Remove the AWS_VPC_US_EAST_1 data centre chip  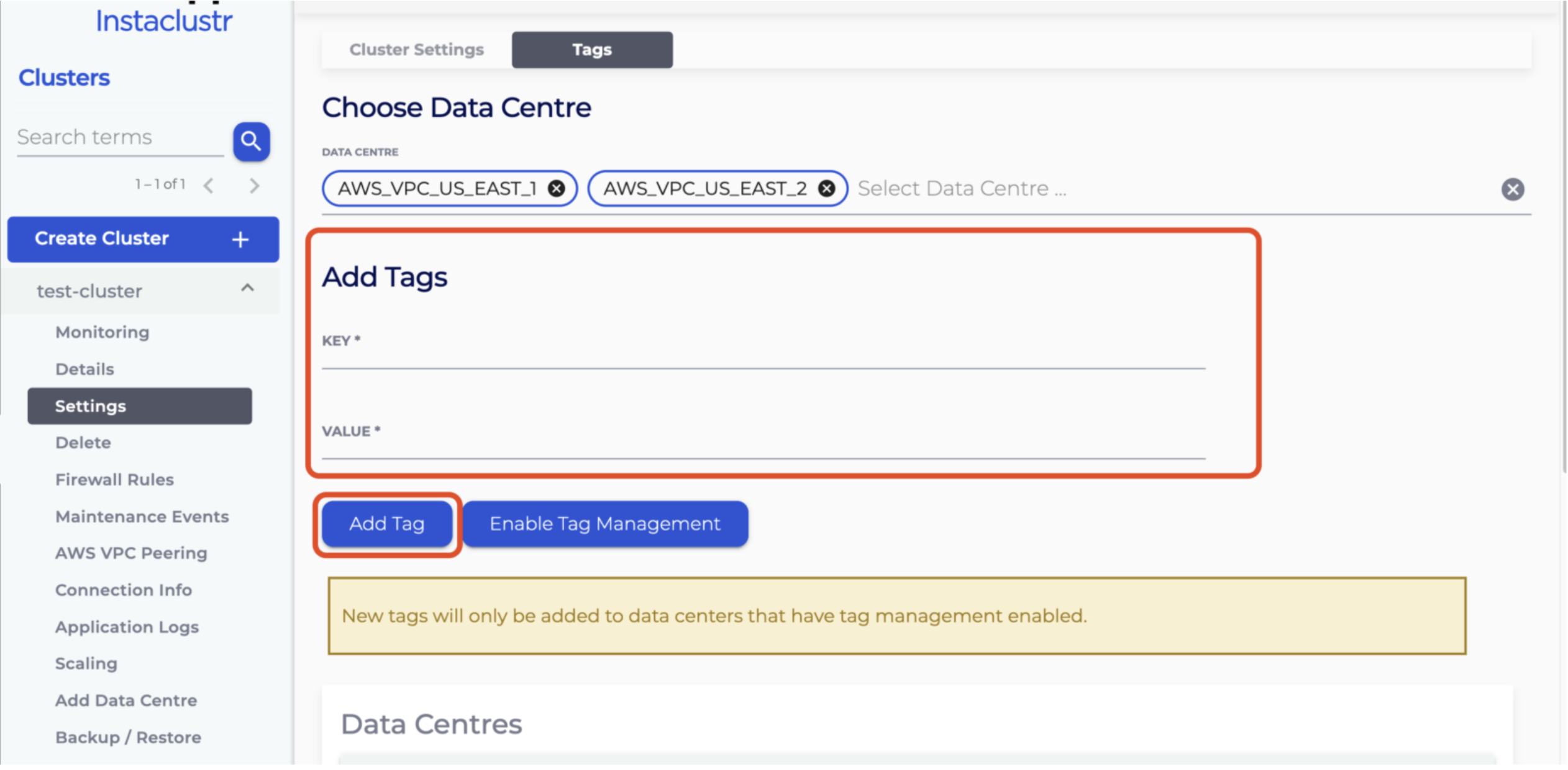(x=556, y=189)
